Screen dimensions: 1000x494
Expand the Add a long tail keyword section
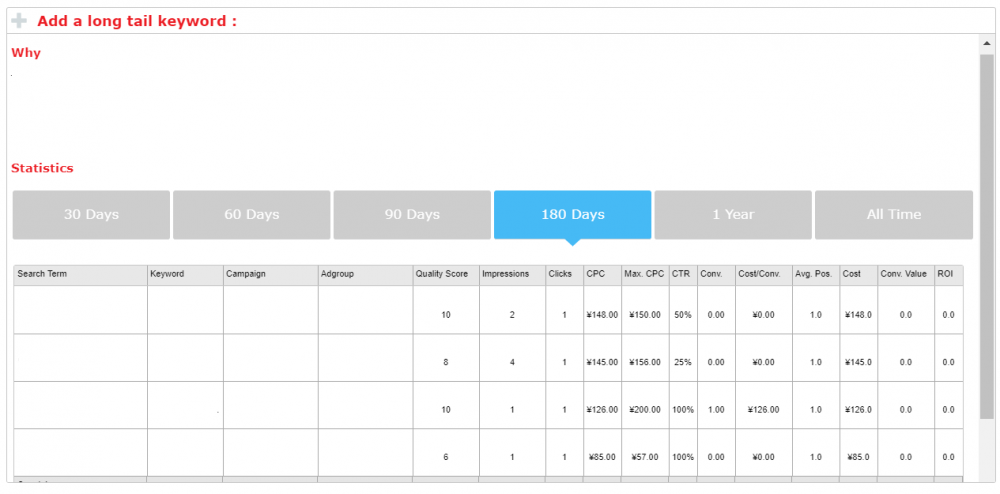click(x=137, y=21)
